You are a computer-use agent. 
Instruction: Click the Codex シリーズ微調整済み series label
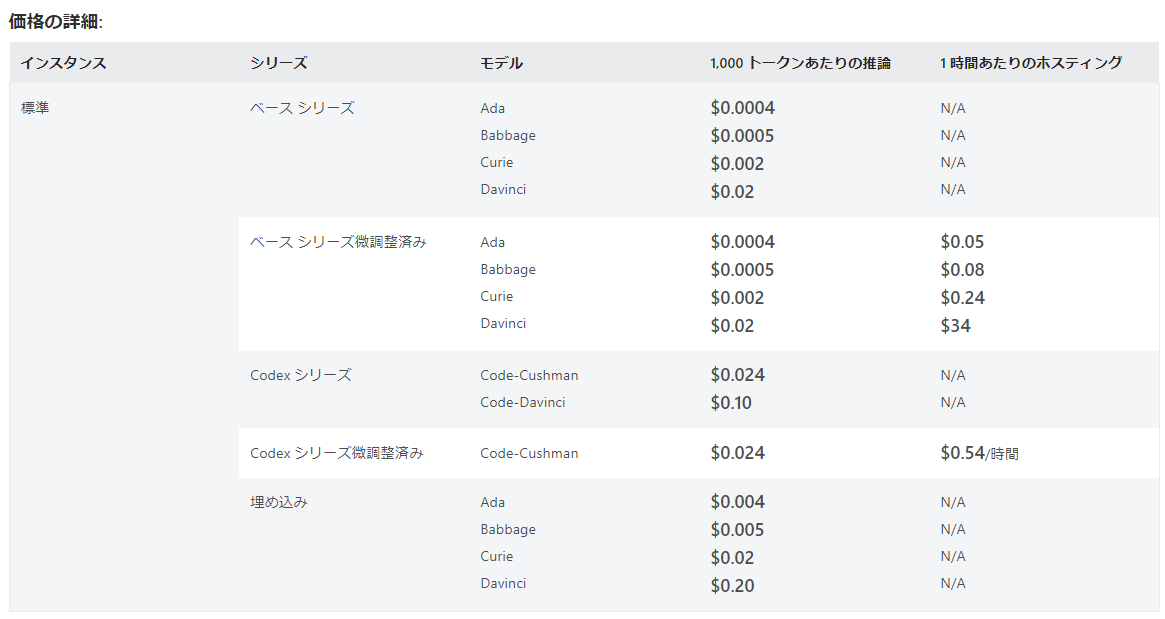(337, 453)
